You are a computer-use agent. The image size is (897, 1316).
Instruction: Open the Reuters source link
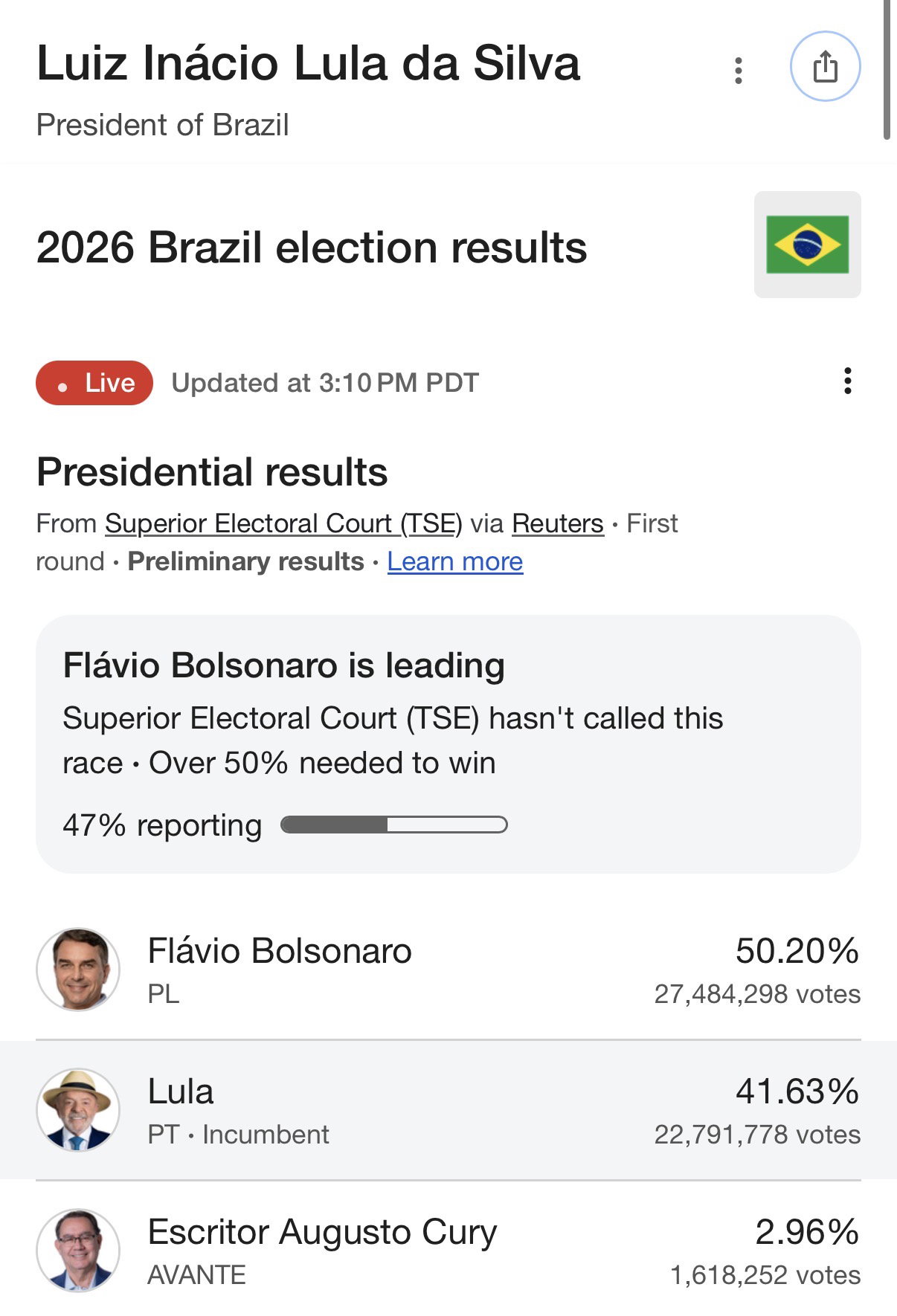coord(558,523)
